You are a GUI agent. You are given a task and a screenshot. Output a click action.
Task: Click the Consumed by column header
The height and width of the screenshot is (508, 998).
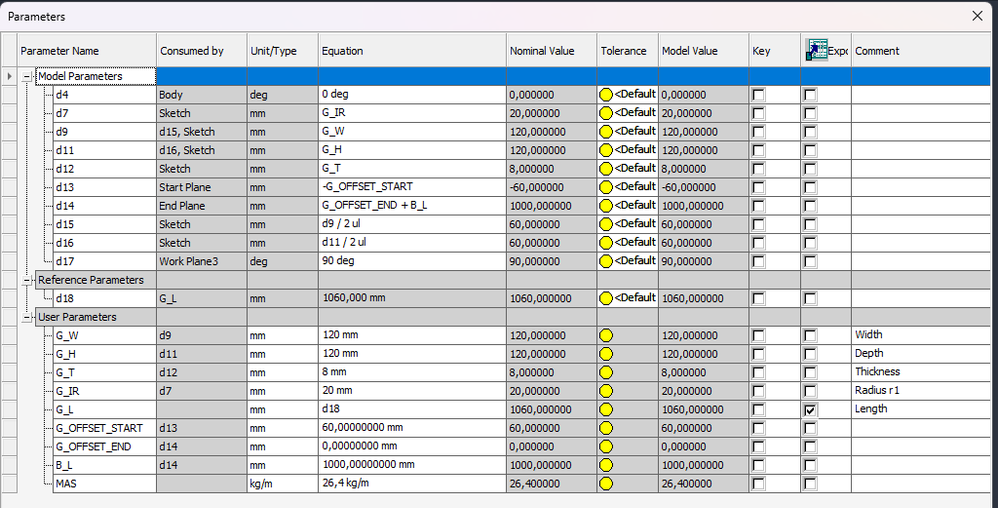coord(202,51)
